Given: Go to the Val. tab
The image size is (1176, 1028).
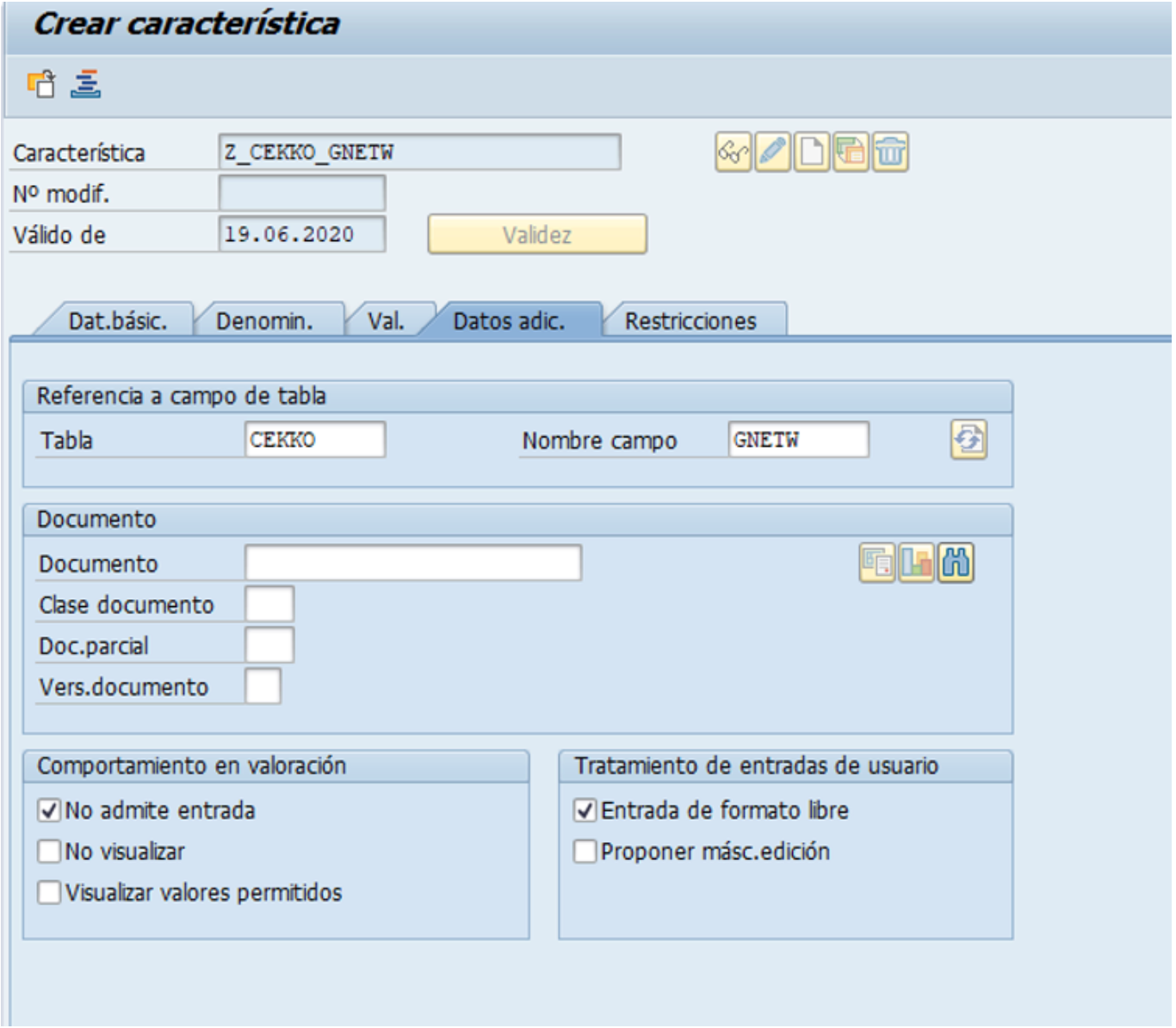Looking at the screenshot, I should point(386,321).
